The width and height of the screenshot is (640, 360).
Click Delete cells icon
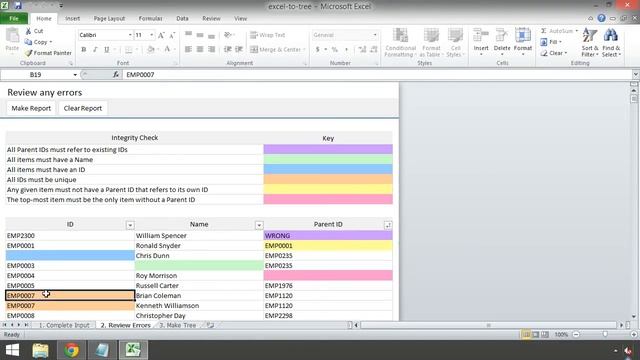point(502,36)
